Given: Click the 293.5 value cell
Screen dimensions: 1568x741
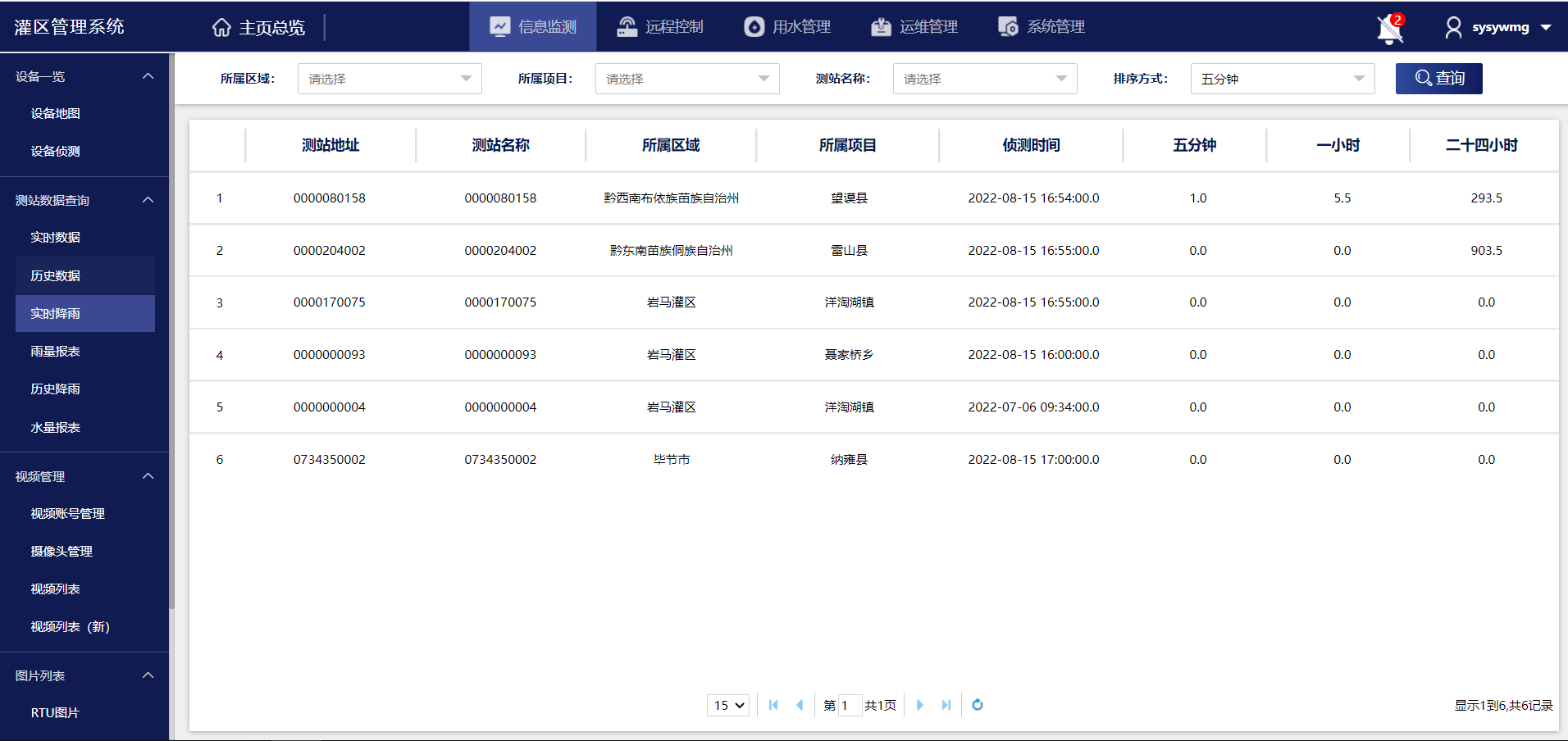Looking at the screenshot, I should (x=1486, y=198).
